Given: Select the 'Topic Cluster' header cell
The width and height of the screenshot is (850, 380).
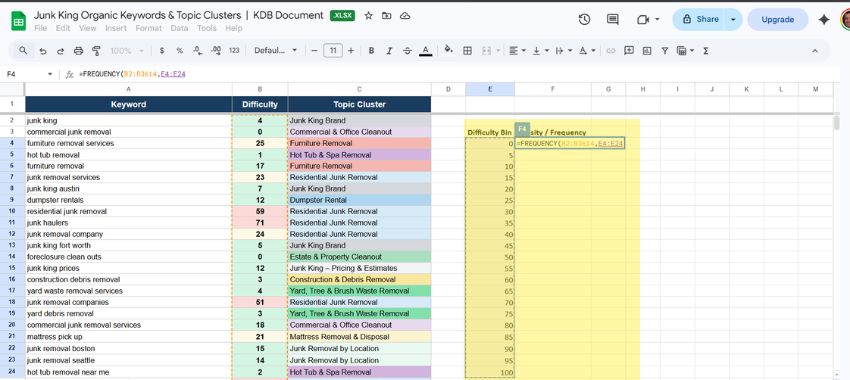Looking at the screenshot, I should 359,104.
